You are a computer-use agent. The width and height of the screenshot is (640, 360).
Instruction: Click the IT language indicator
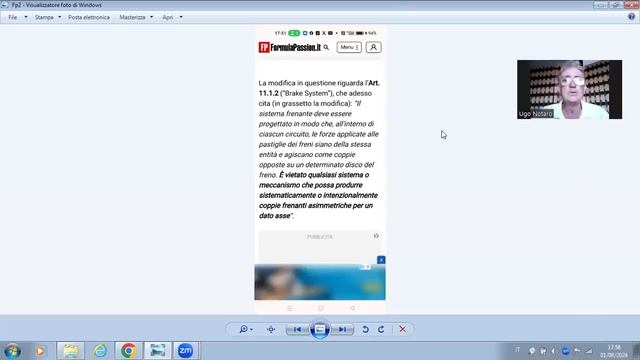518,350
